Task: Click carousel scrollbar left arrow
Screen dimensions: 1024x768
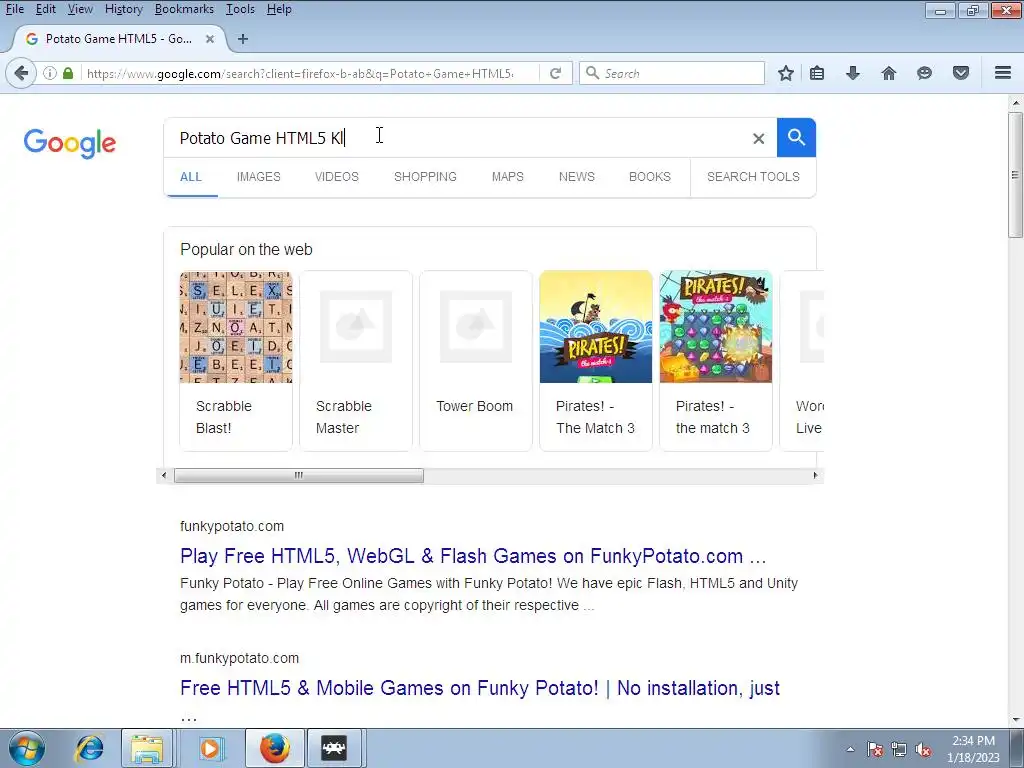Action: click(164, 475)
